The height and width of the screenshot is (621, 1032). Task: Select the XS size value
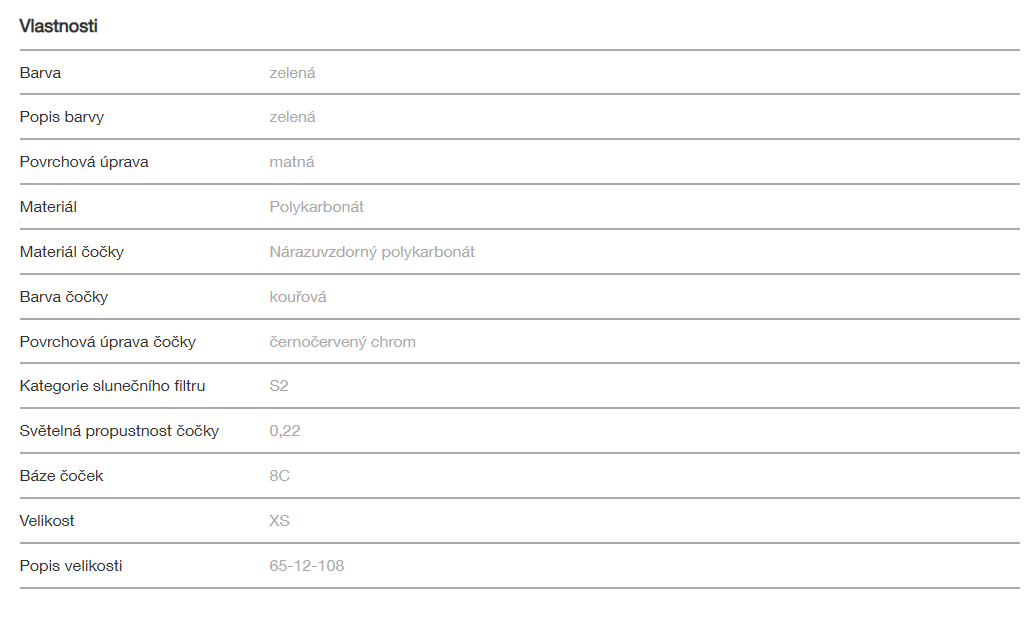(280, 521)
